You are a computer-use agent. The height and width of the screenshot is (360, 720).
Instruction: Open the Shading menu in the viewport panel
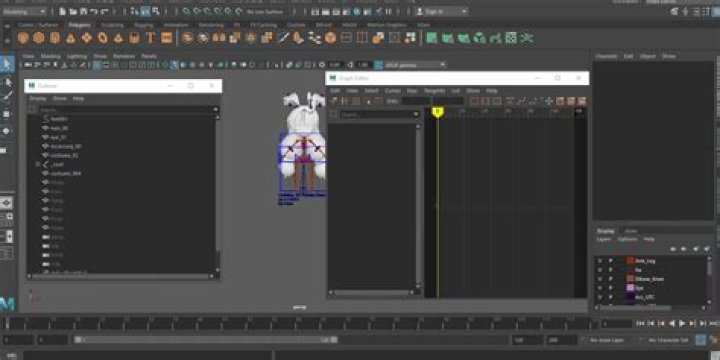(51, 56)
